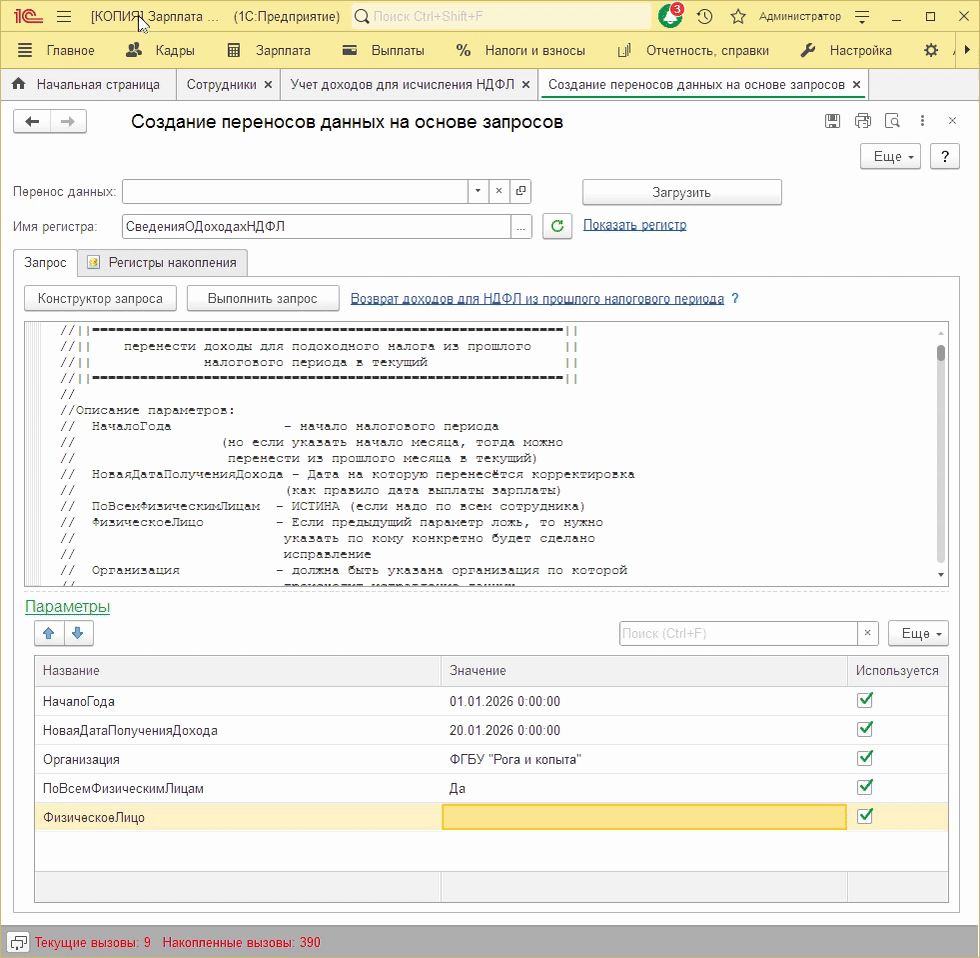Open the top Еще dropdown menu
This screenshot has width=980, height=958.
(x=891, y=156)
